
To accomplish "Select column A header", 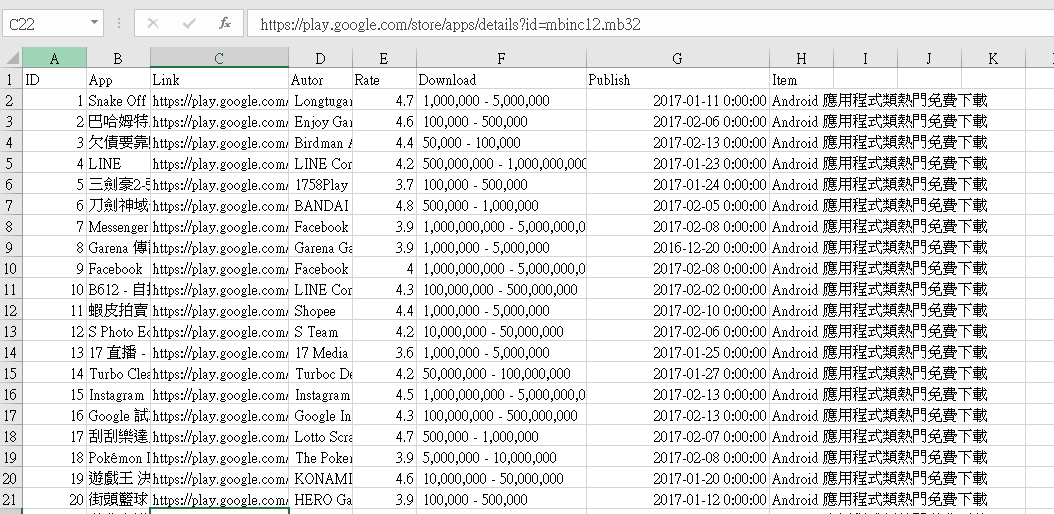I will [54, 58].
